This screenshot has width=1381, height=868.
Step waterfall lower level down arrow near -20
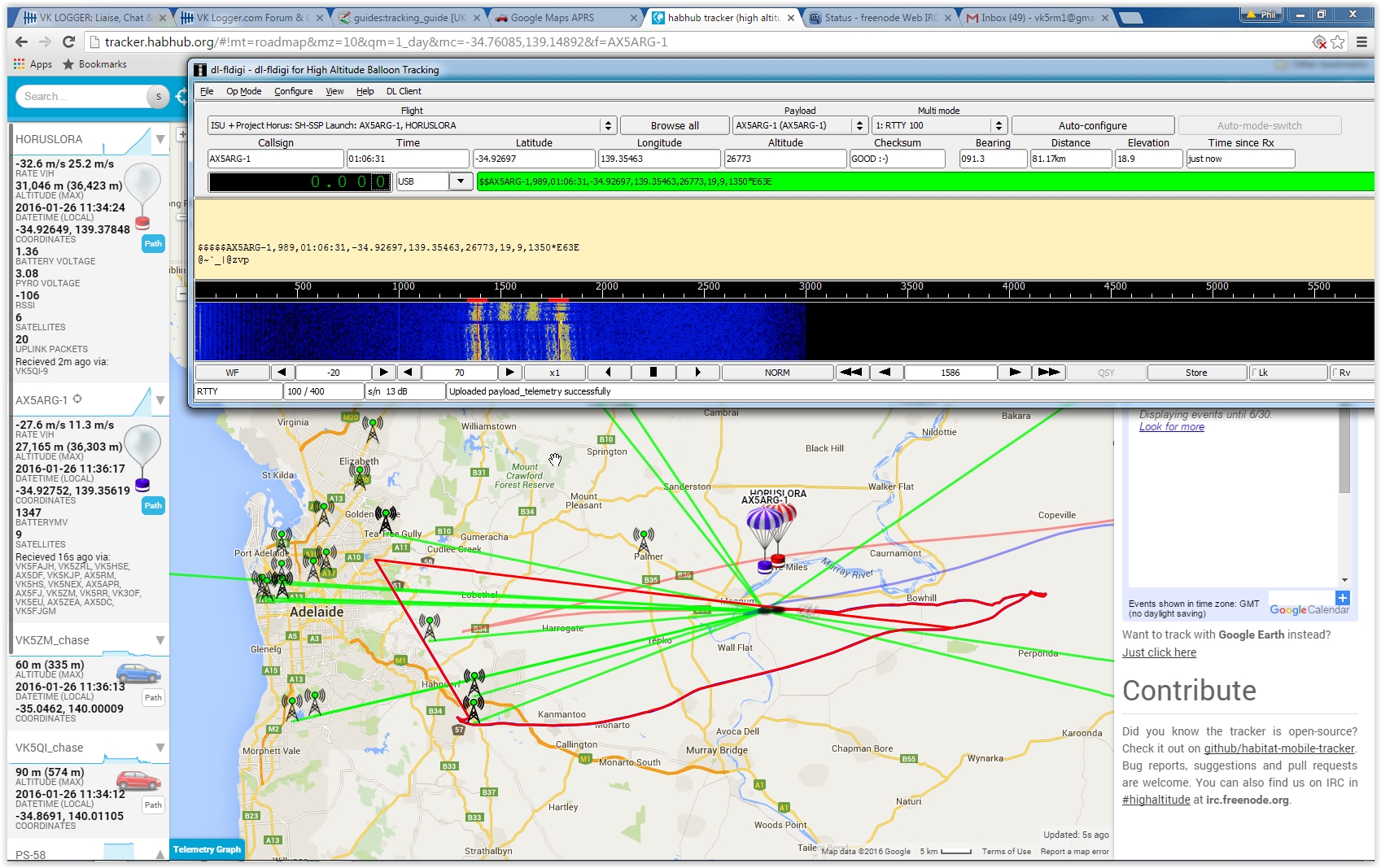coord(282,373)
